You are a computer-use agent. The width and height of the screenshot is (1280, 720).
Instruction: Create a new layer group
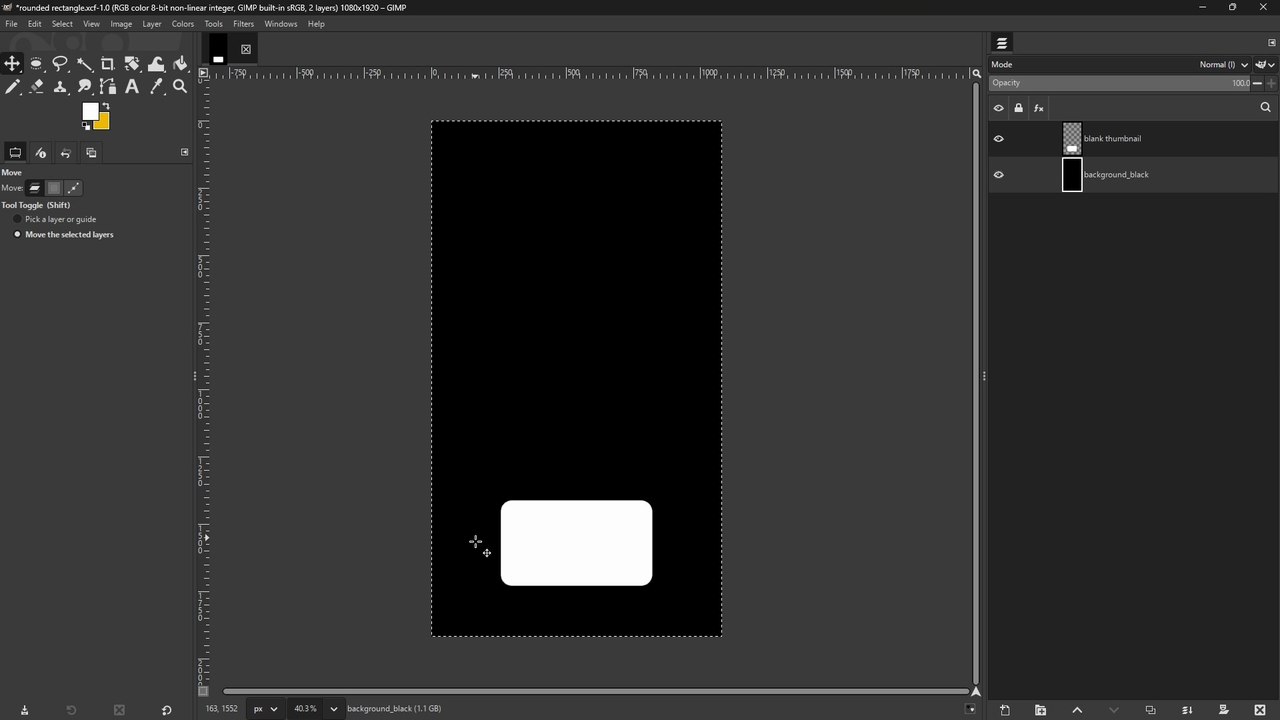(x=1040, y=710)
